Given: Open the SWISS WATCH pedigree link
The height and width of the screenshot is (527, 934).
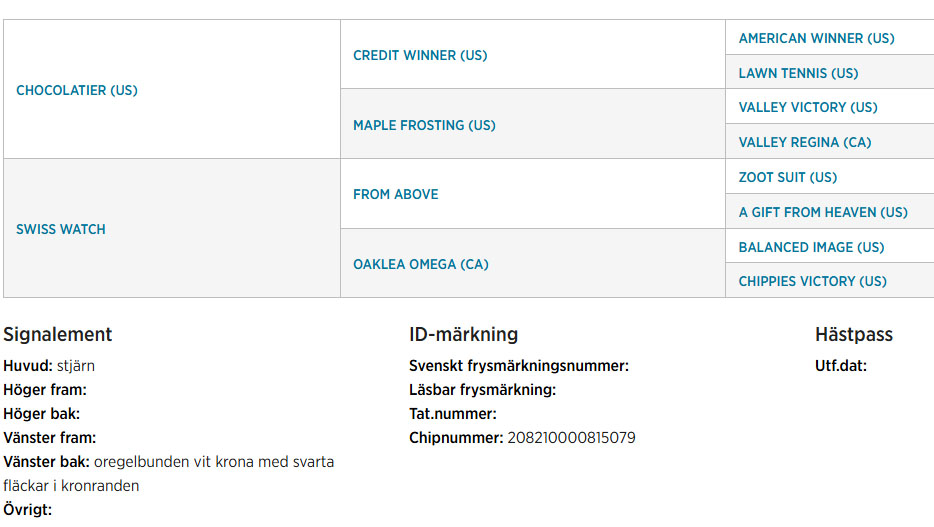Looking at the screenshot, I should [61, 229].
